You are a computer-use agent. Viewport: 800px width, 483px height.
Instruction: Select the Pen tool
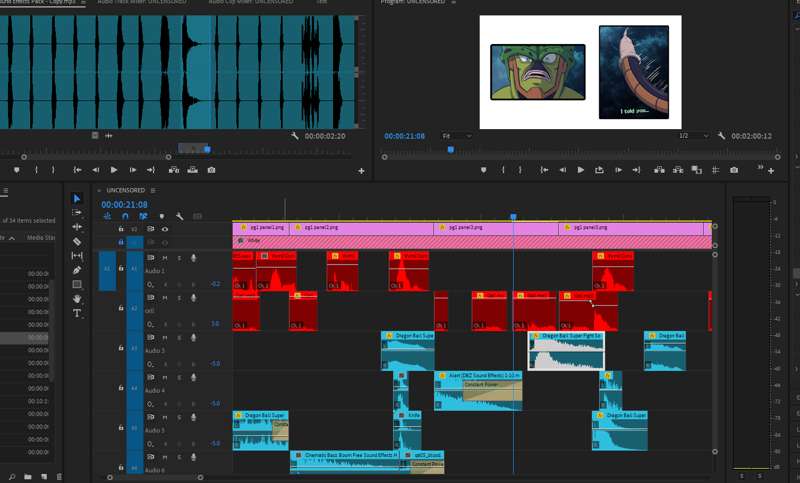77,270
